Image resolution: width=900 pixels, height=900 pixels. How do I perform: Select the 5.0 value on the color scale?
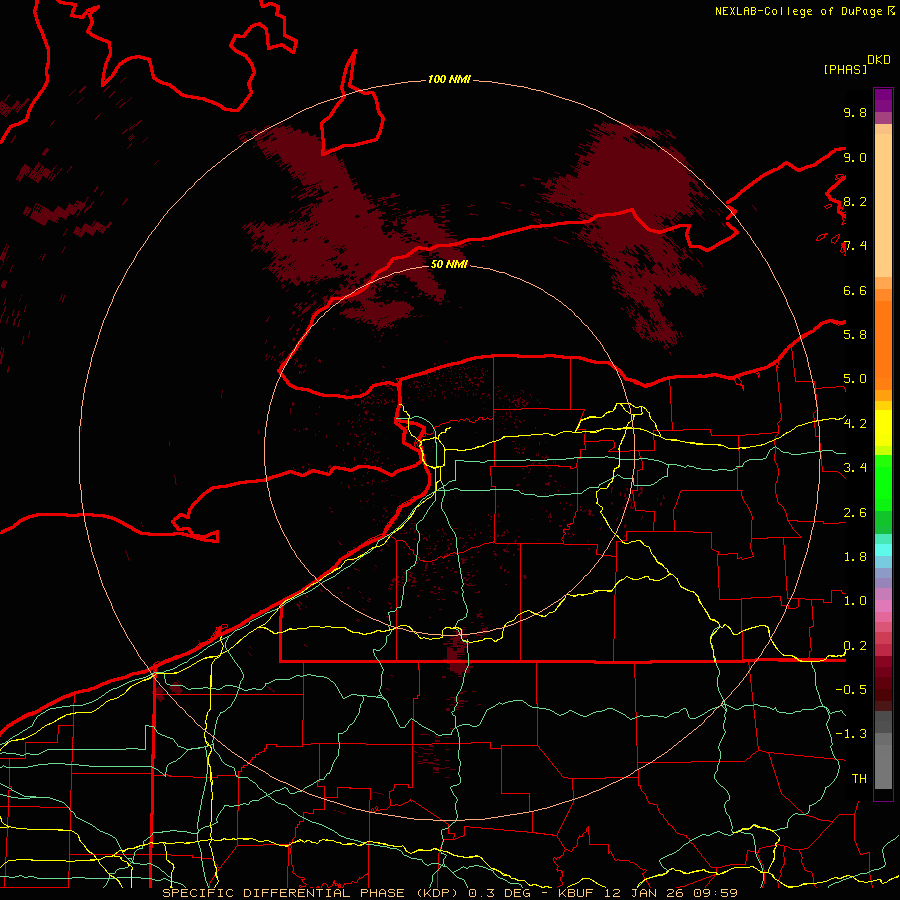click(x=855, y=379)
